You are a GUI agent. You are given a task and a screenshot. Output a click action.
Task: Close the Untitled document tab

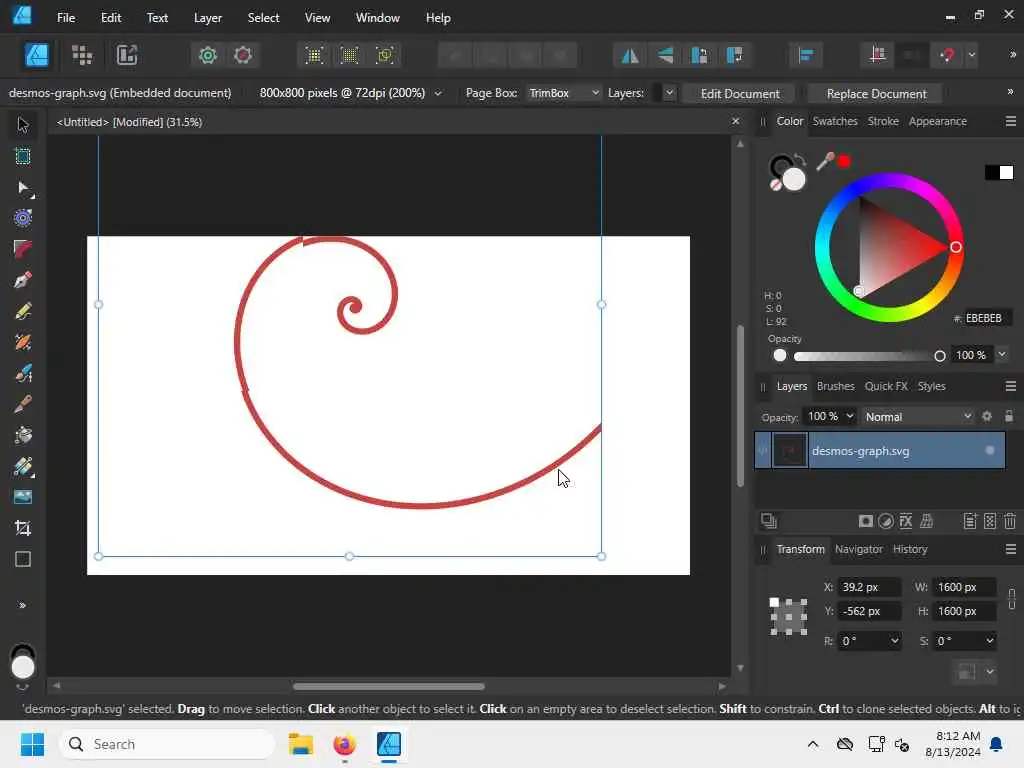735,121
